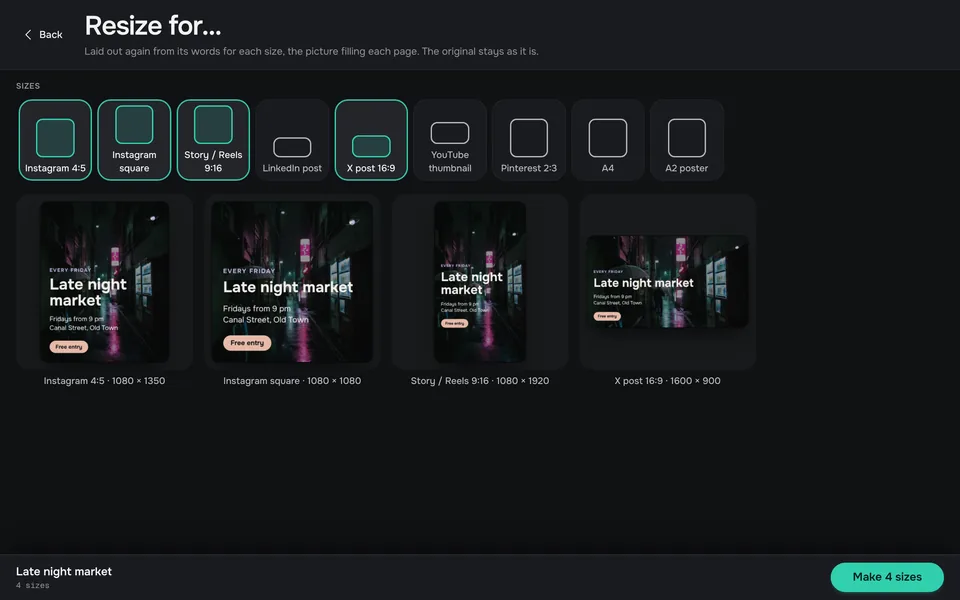Select the A4 size
Screen dimensions: 960x600
pos(608,140)
